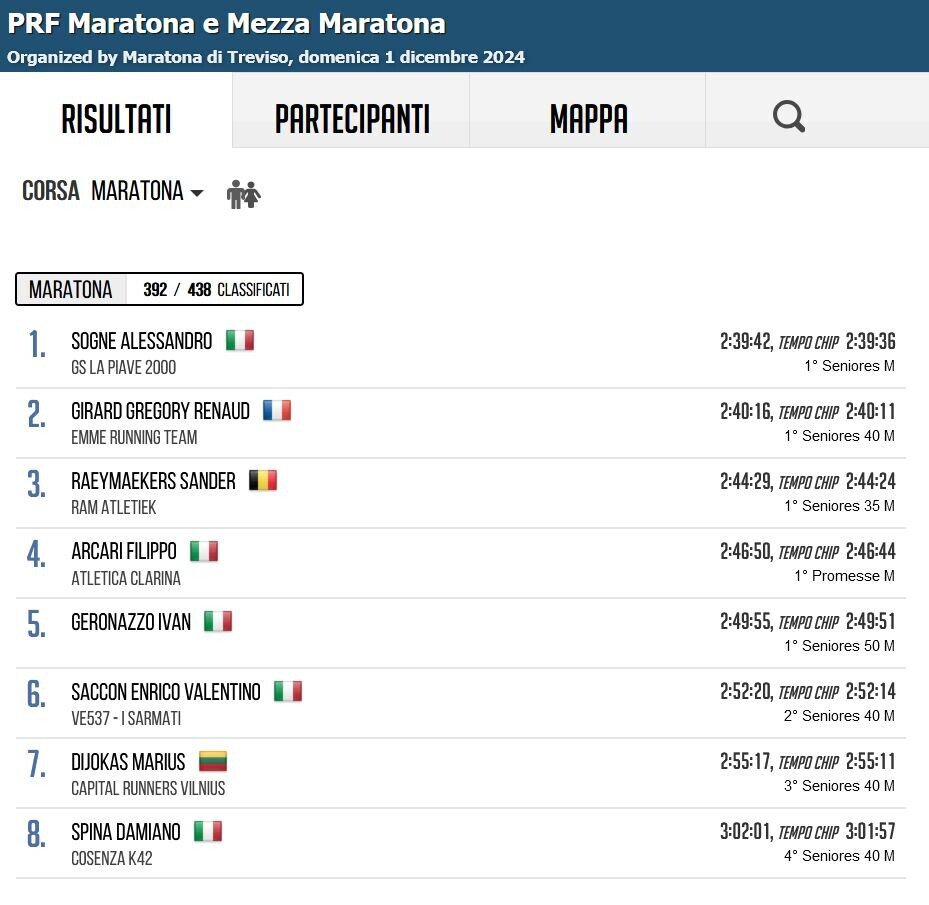Click Italian flag beside Saccon Enrico Valentino
The width and height of the screenshot is (929, 905).
[x=288, y=692]
